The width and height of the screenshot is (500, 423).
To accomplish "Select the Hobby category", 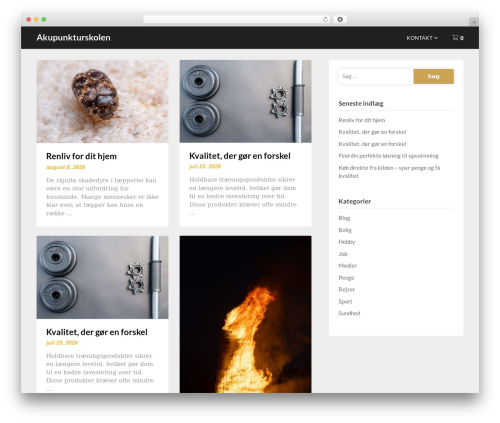I will click(x=347, y=242).
